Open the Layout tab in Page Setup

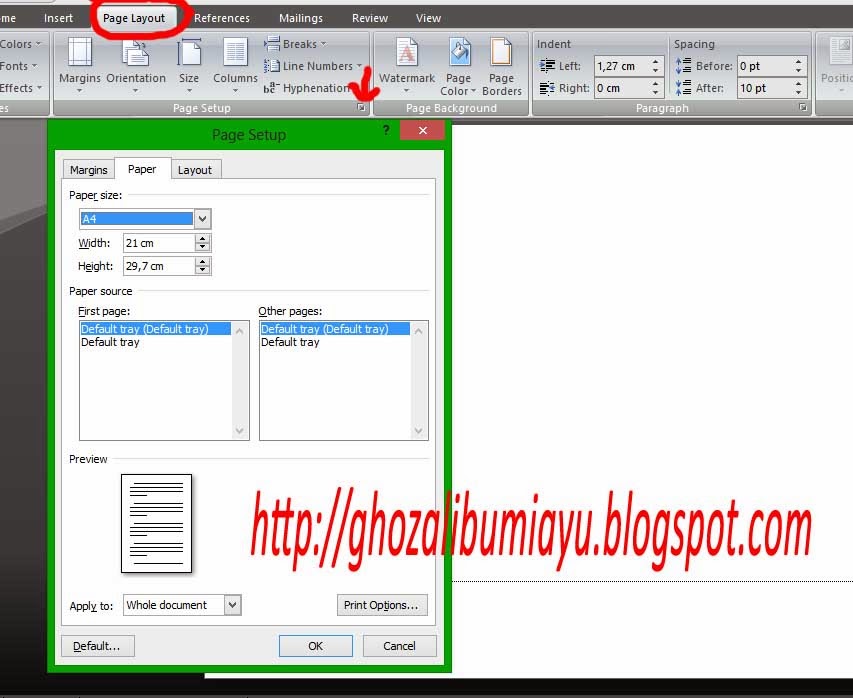pos(195,170)
